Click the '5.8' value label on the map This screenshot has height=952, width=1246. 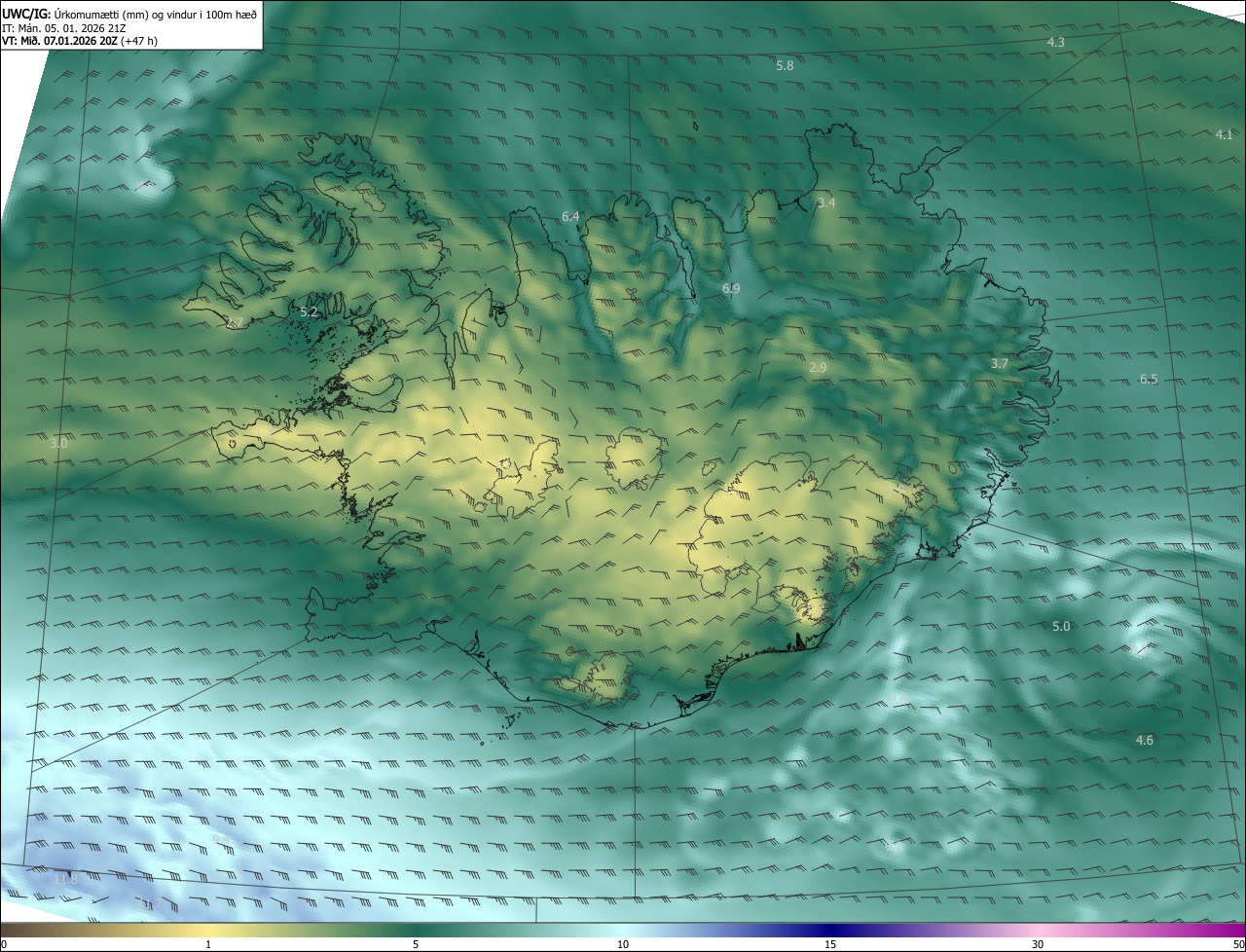785,66
